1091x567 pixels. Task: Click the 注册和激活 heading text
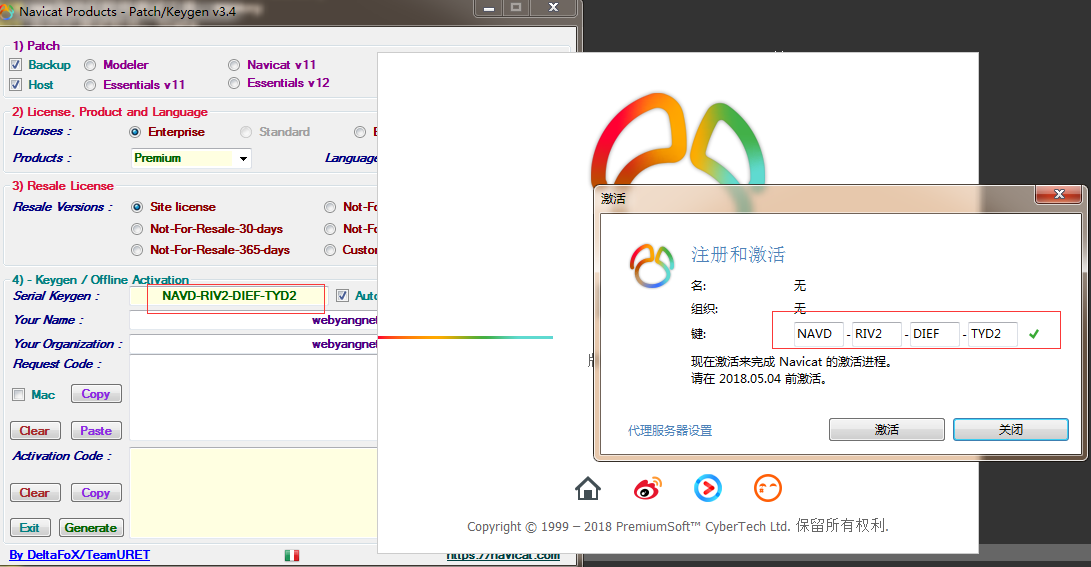point(738,255)
